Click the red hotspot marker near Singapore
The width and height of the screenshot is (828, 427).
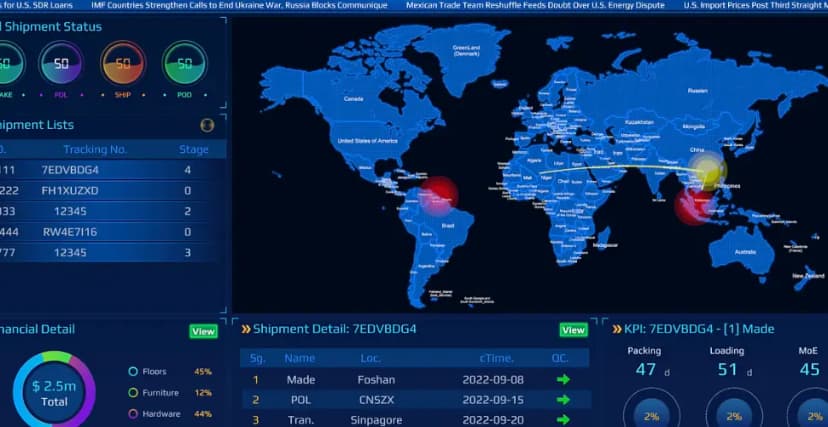click(692, 206)
